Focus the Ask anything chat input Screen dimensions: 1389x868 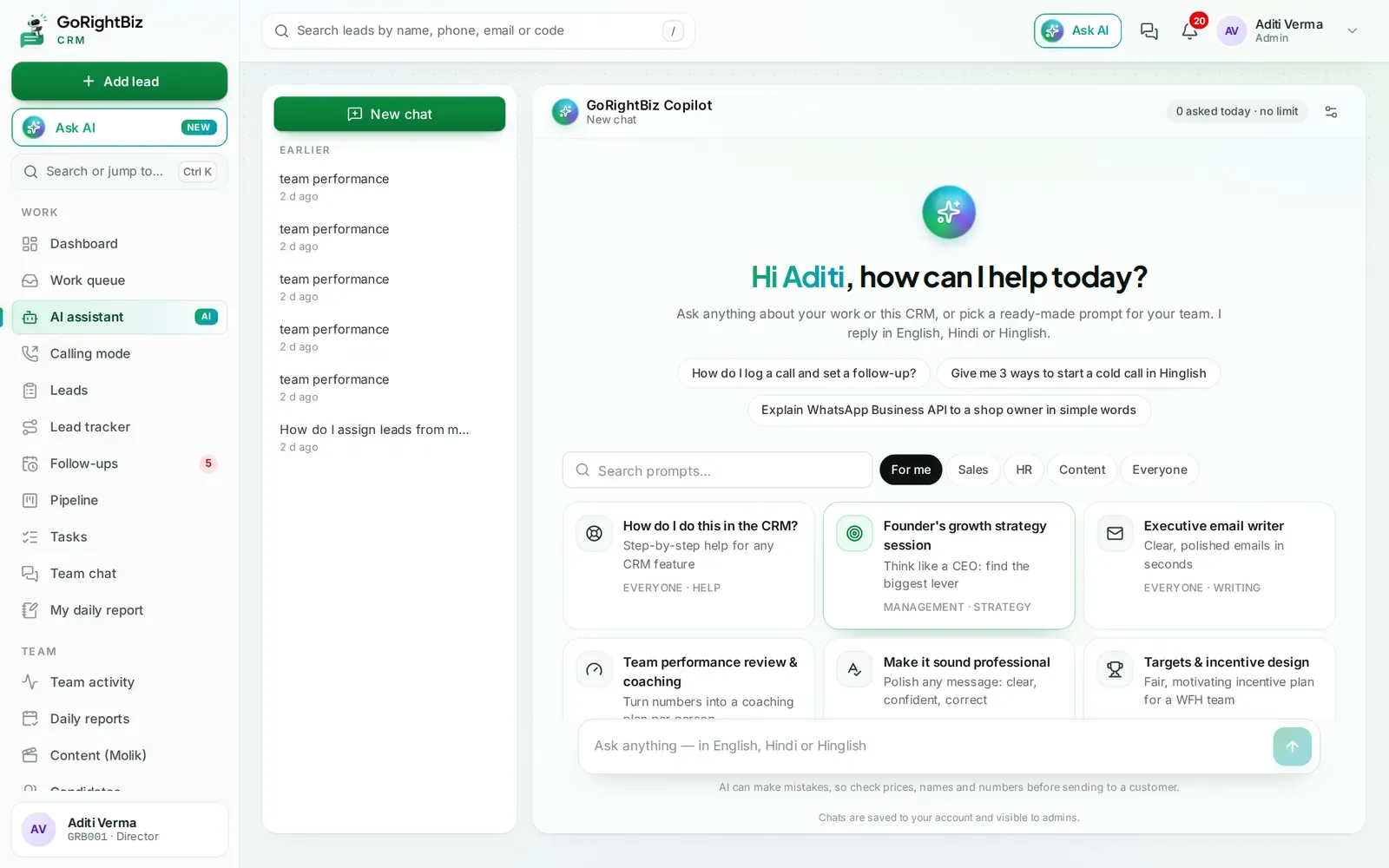pyautogui.click(x=925, y=746)
